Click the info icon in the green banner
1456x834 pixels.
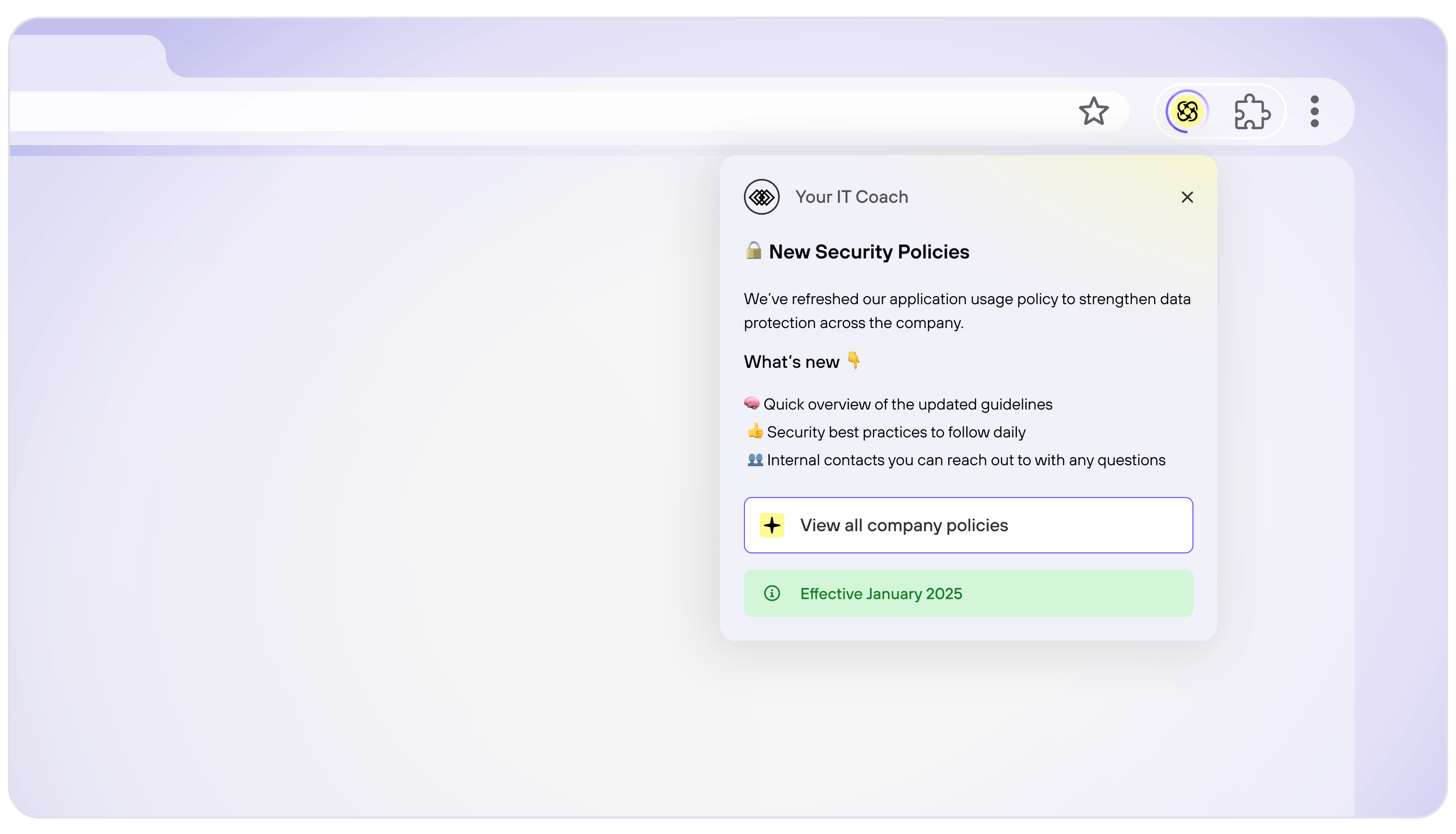click(771, 593)
